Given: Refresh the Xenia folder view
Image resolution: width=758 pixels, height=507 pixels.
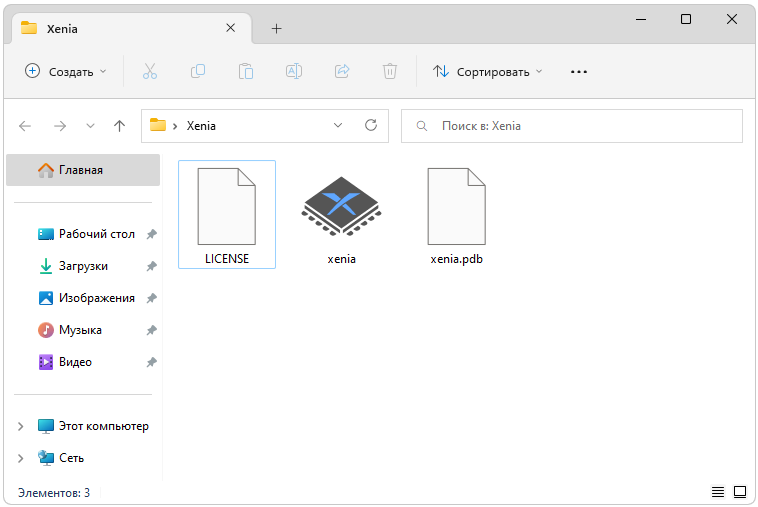Looking at the screenshot, I should 371,126.
